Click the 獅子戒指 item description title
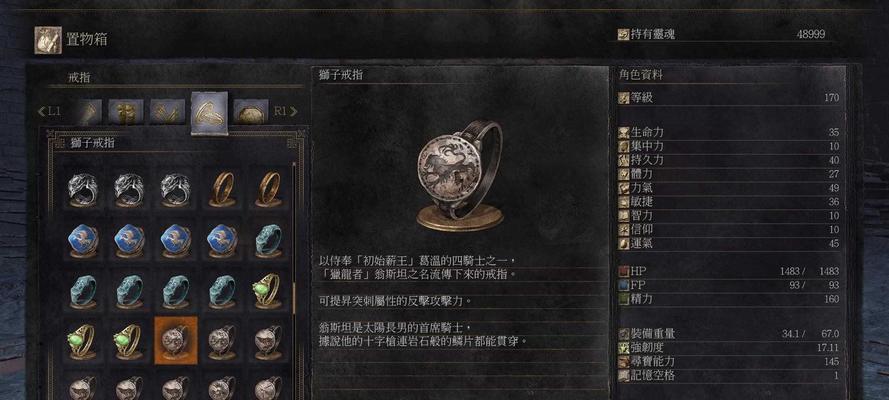The width and height of the screenshot is (889, 400). click(x=341, y=75)
